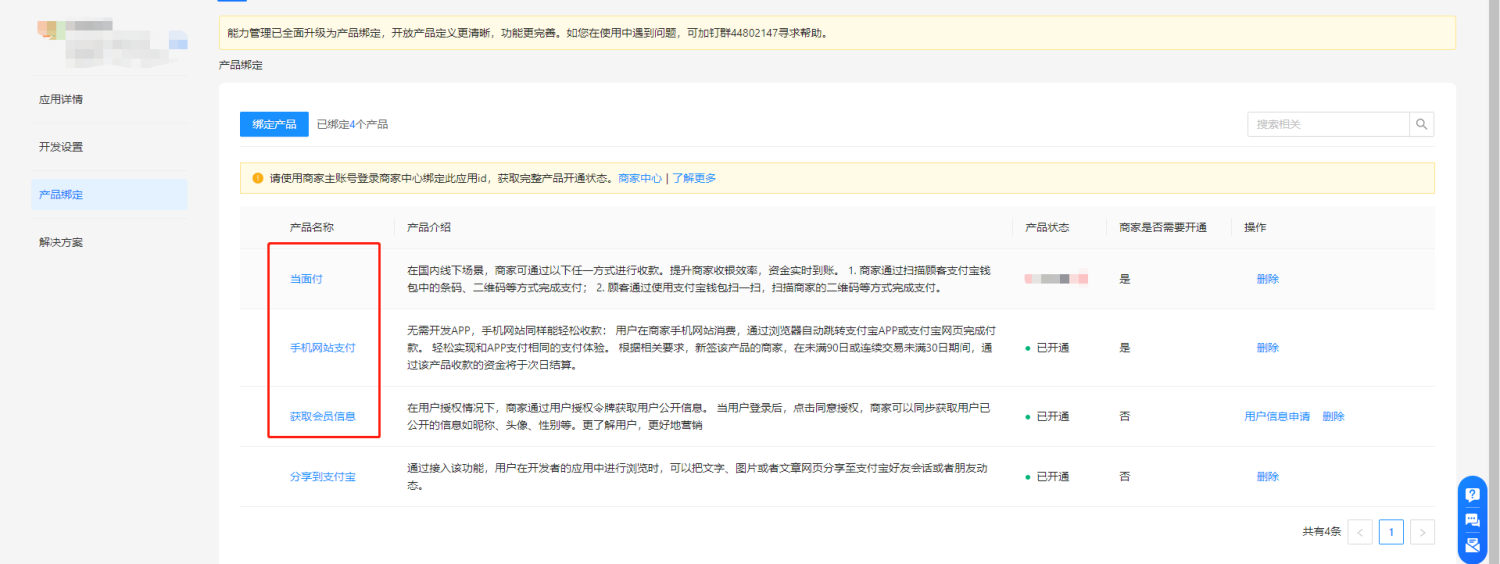Click 用户信息申请 for 获取会员信息
The width and height of the screenshot is (1500, 564).
[1277, 416]
